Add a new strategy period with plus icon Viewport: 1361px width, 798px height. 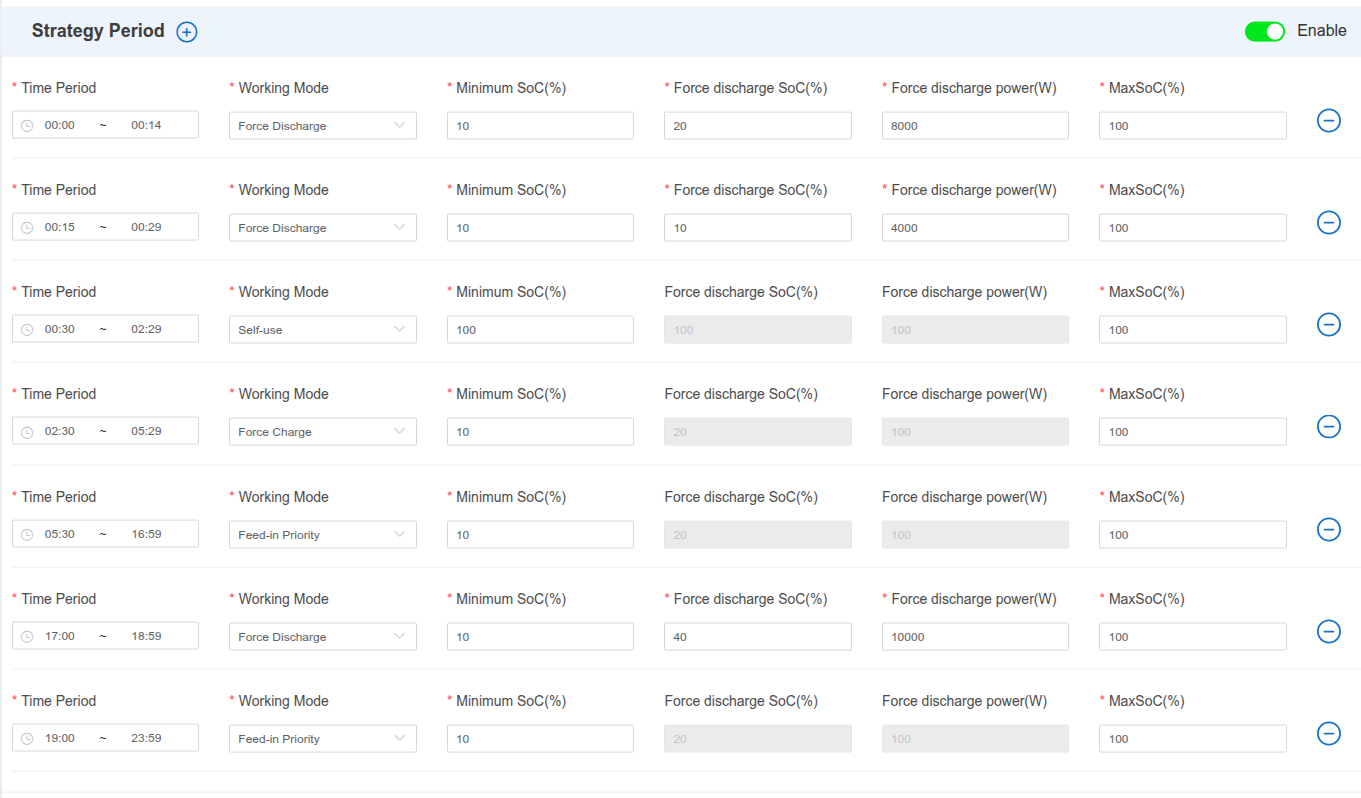pyautogui.click(x=187, y=32)
